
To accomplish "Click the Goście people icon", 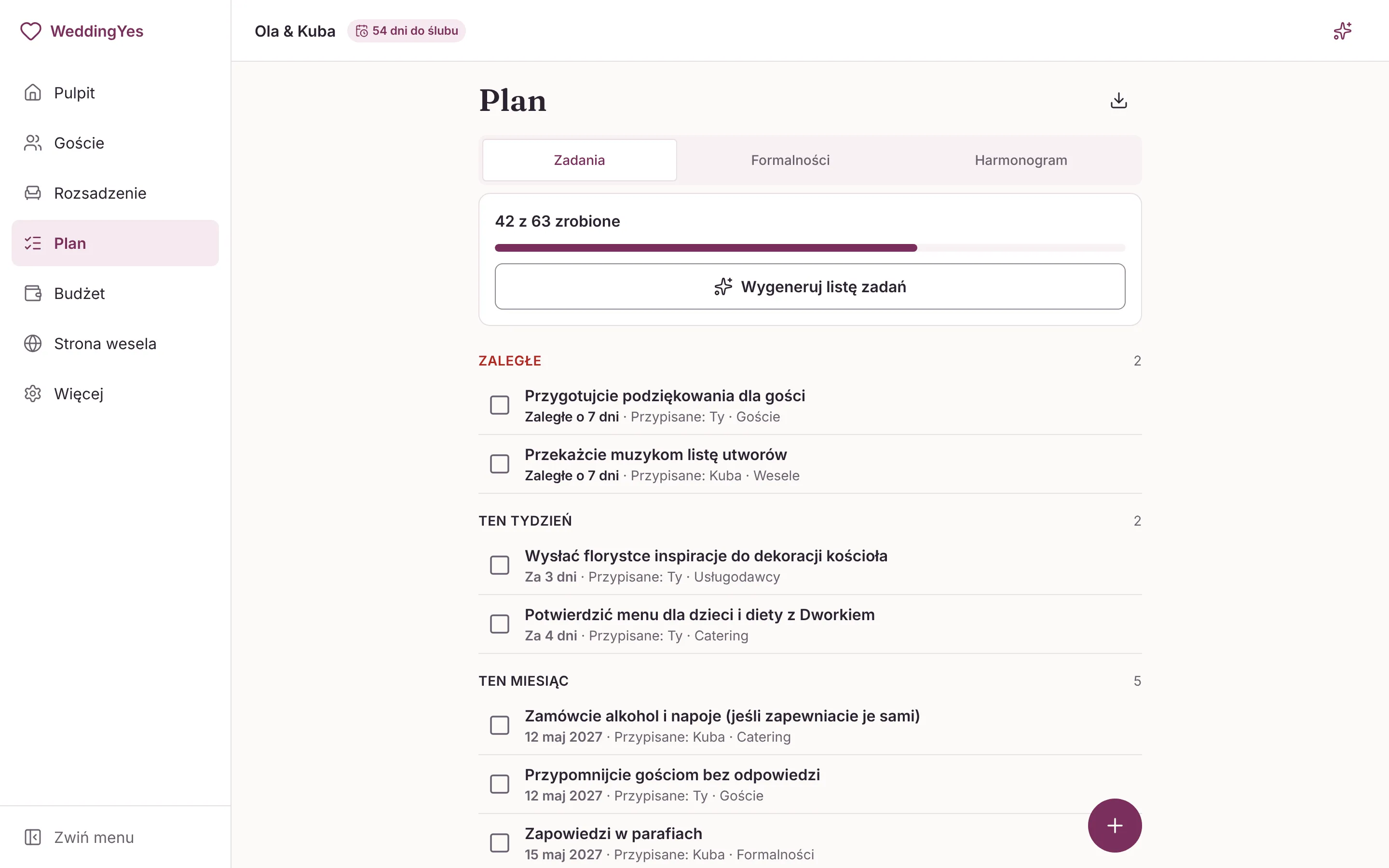I will pyautogui.click(x=33, y=143).
